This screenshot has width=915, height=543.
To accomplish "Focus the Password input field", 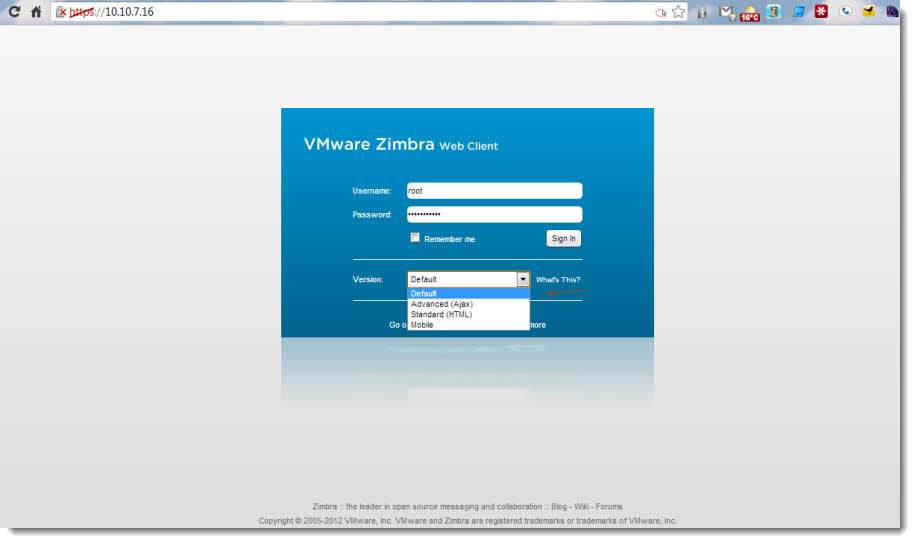I will pos(494,215).
